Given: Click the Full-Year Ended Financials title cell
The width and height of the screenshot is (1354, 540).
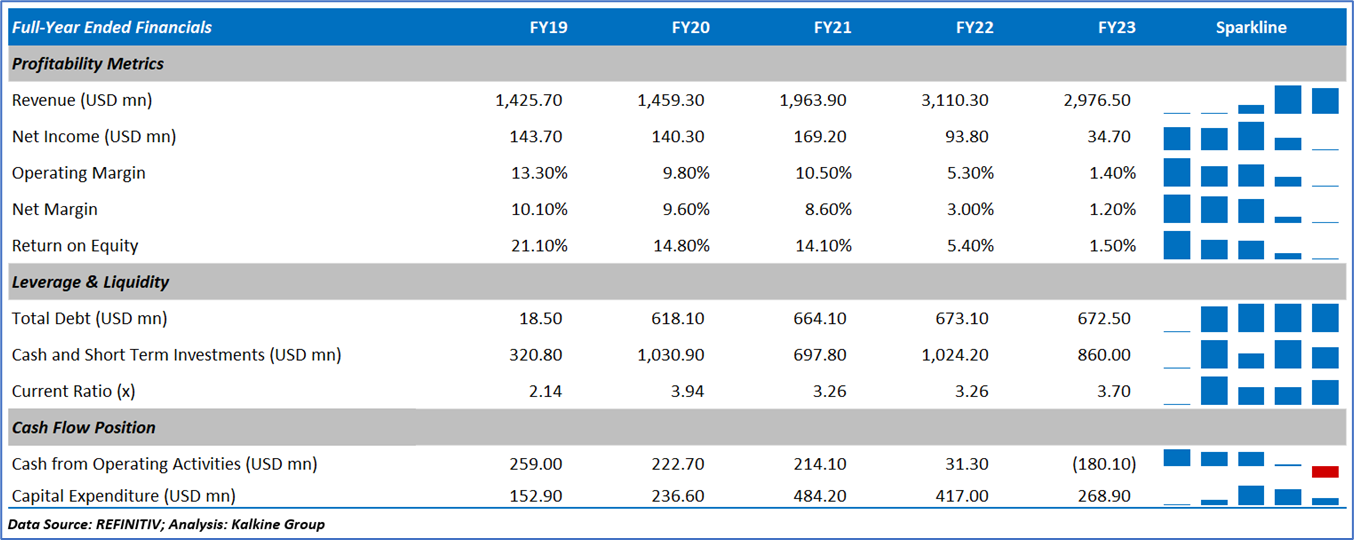Looking at the screenshot, I should pos(112,28).
